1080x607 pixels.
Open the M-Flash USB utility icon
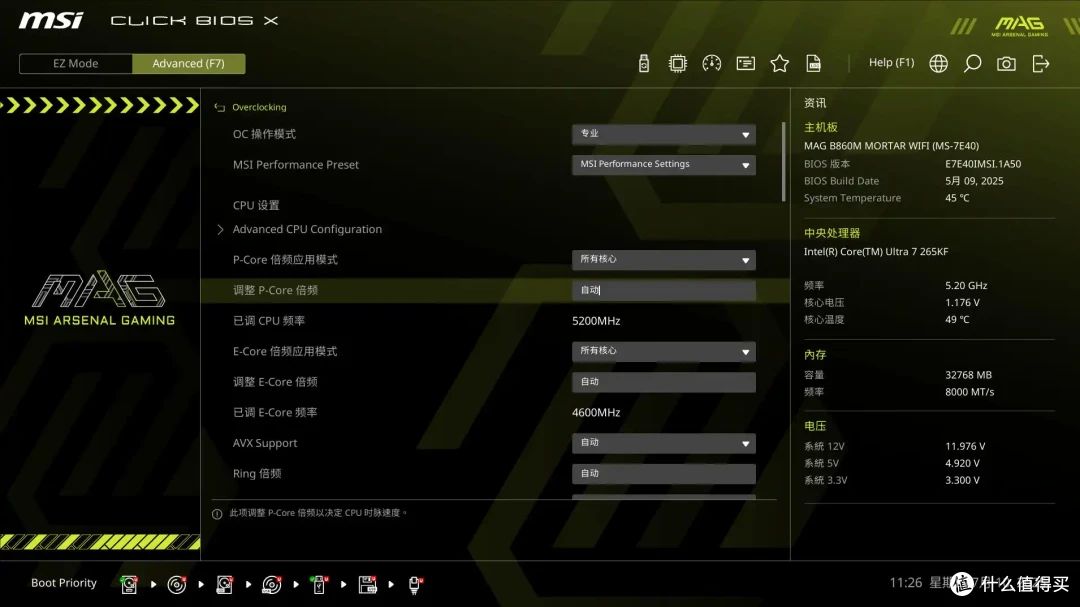[643, 63]
